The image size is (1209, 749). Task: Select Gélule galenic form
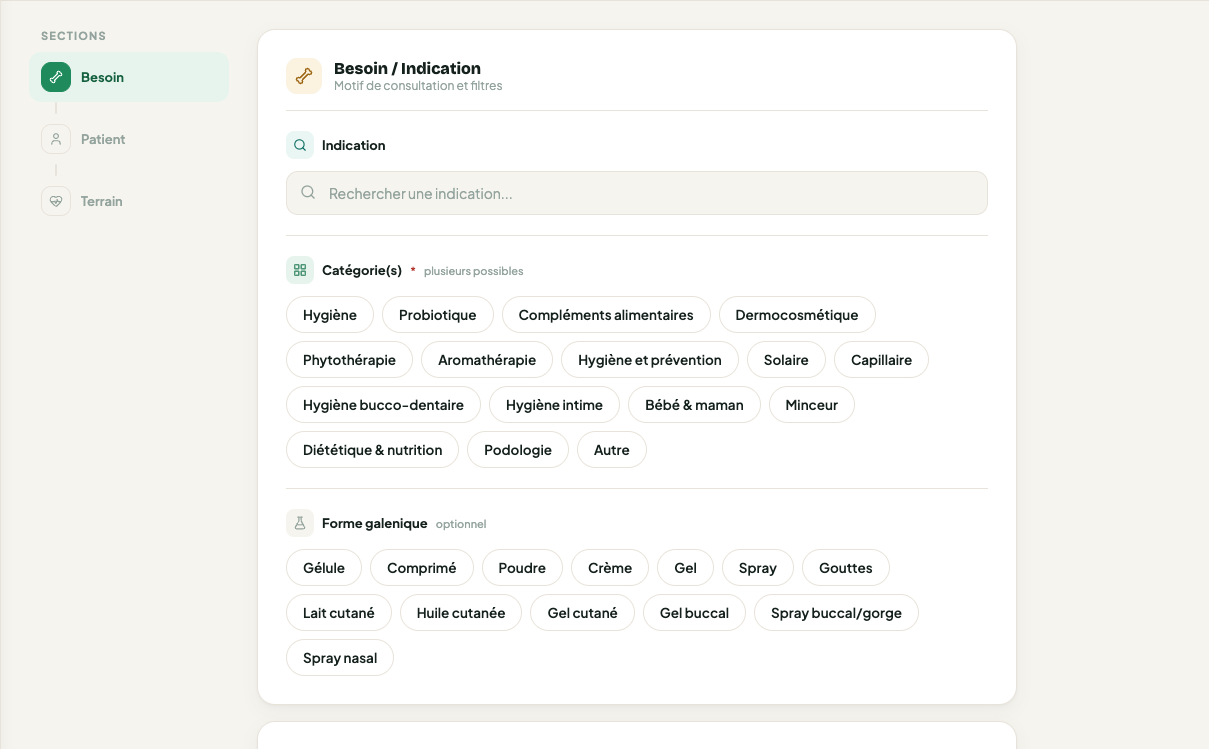[x=324, y=568]
